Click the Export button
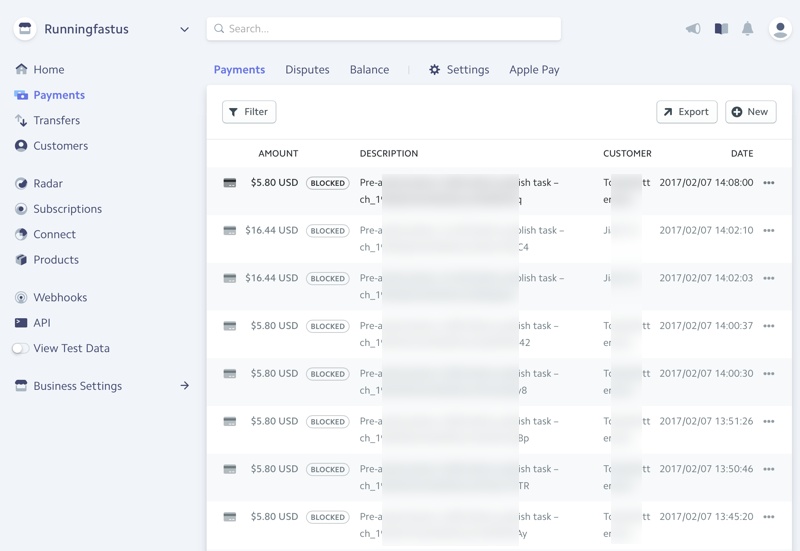The image size is (800, 551). tap(687, 112)
